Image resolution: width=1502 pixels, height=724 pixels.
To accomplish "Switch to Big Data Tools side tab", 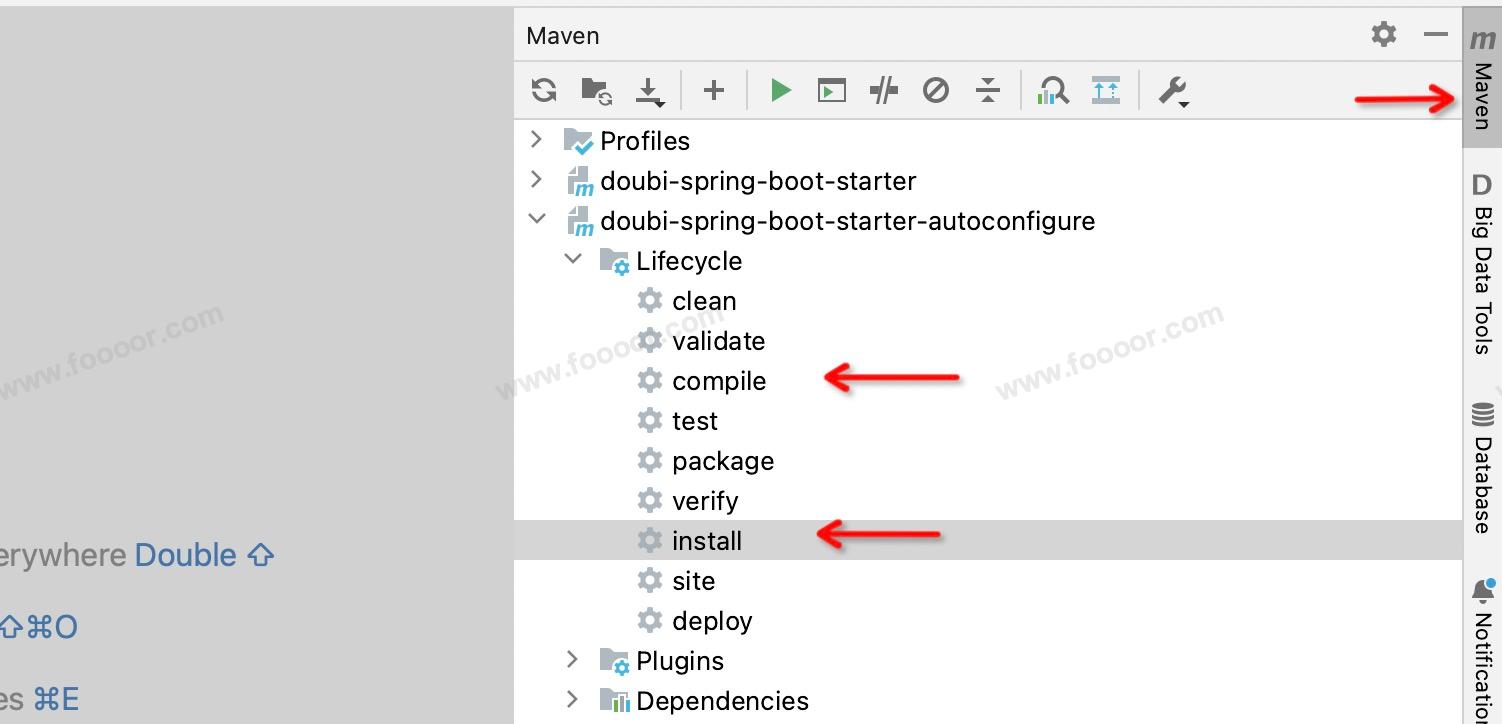I will (1483, 265).
